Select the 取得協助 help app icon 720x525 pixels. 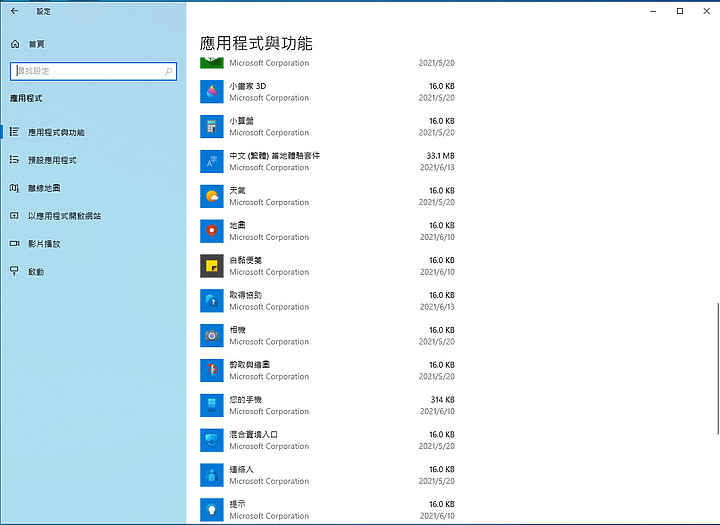click(x=212, y=301)
